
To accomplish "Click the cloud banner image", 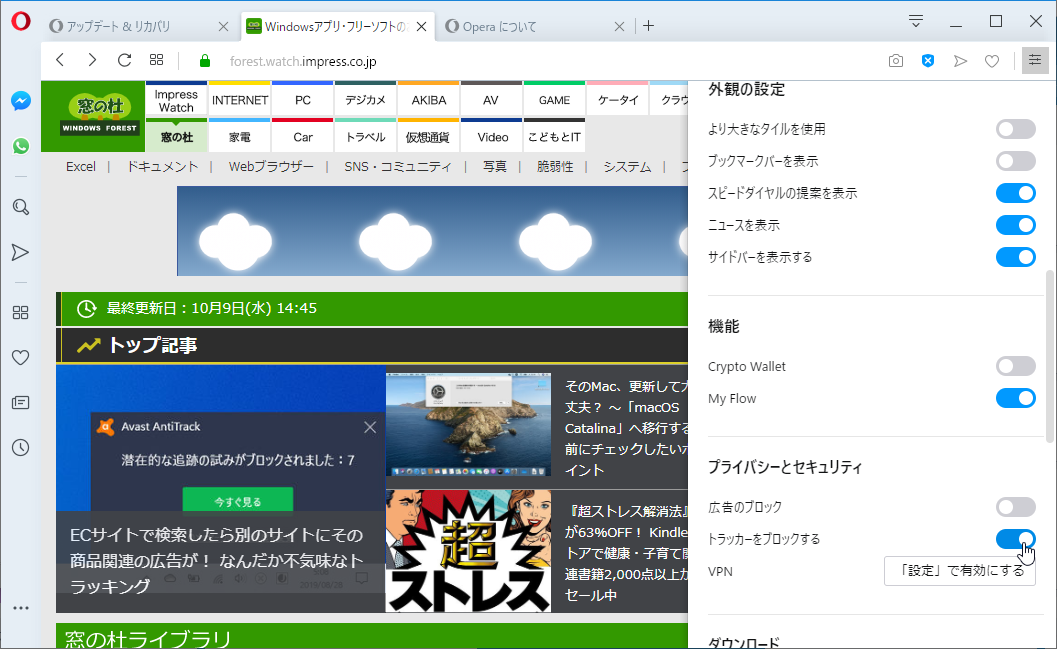I will 432,230.
